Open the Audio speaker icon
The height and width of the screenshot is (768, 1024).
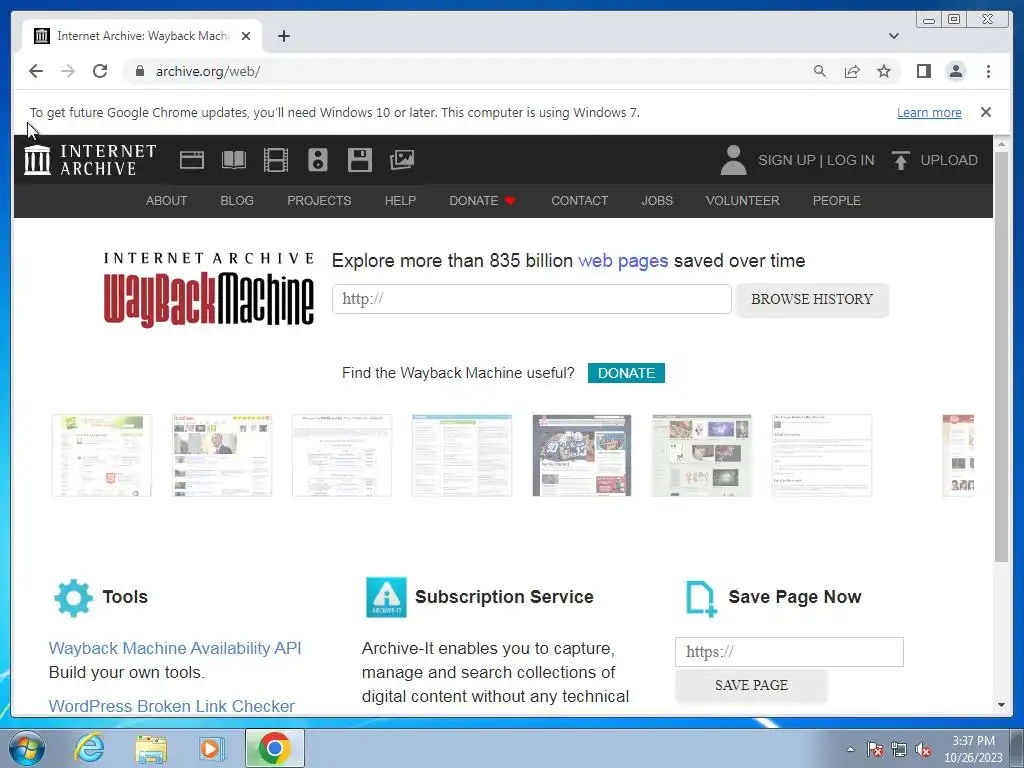coord(318,160)
